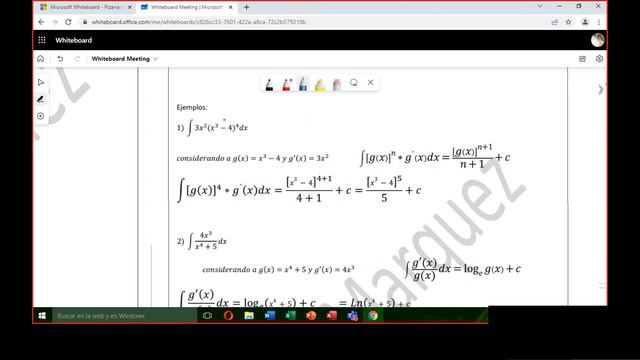The width and height of the screenshot is (640, 360).
Task: Switch to Chrome on the taskbar
Action: pyautogui.click(x=373, y=316)
